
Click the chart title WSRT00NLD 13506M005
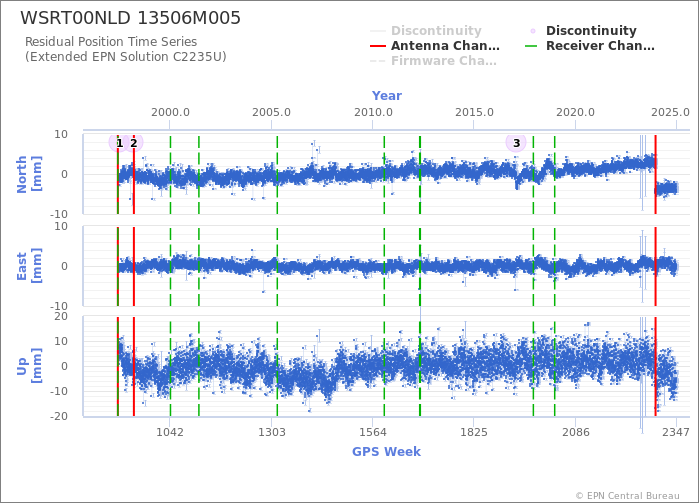click(x=130, y=18)
